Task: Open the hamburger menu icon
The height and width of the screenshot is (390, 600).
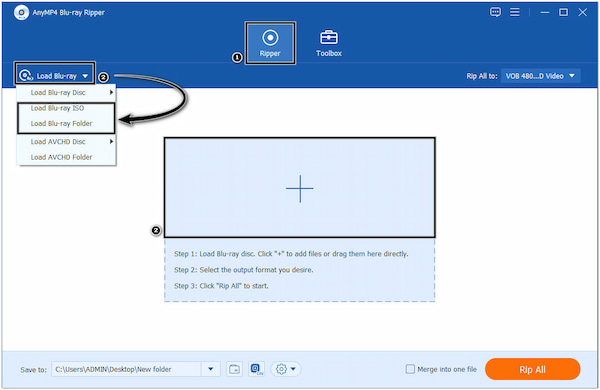Action: (515, 12)
